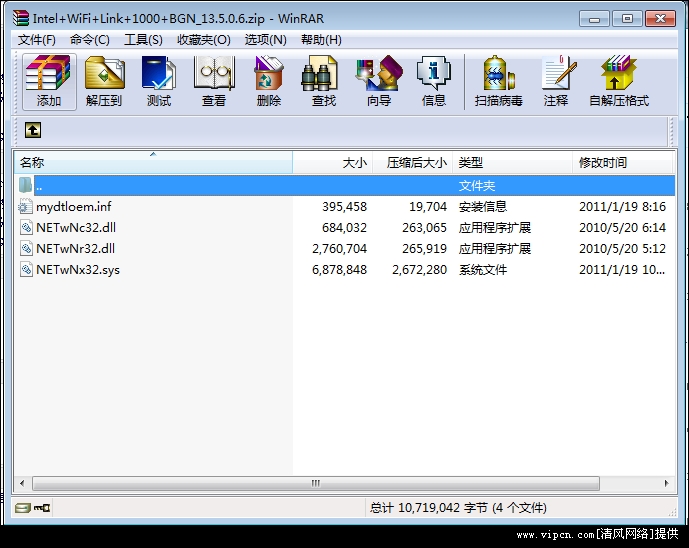
Task: Click the WinRAR title bar app icon
Action: [20, 18]
